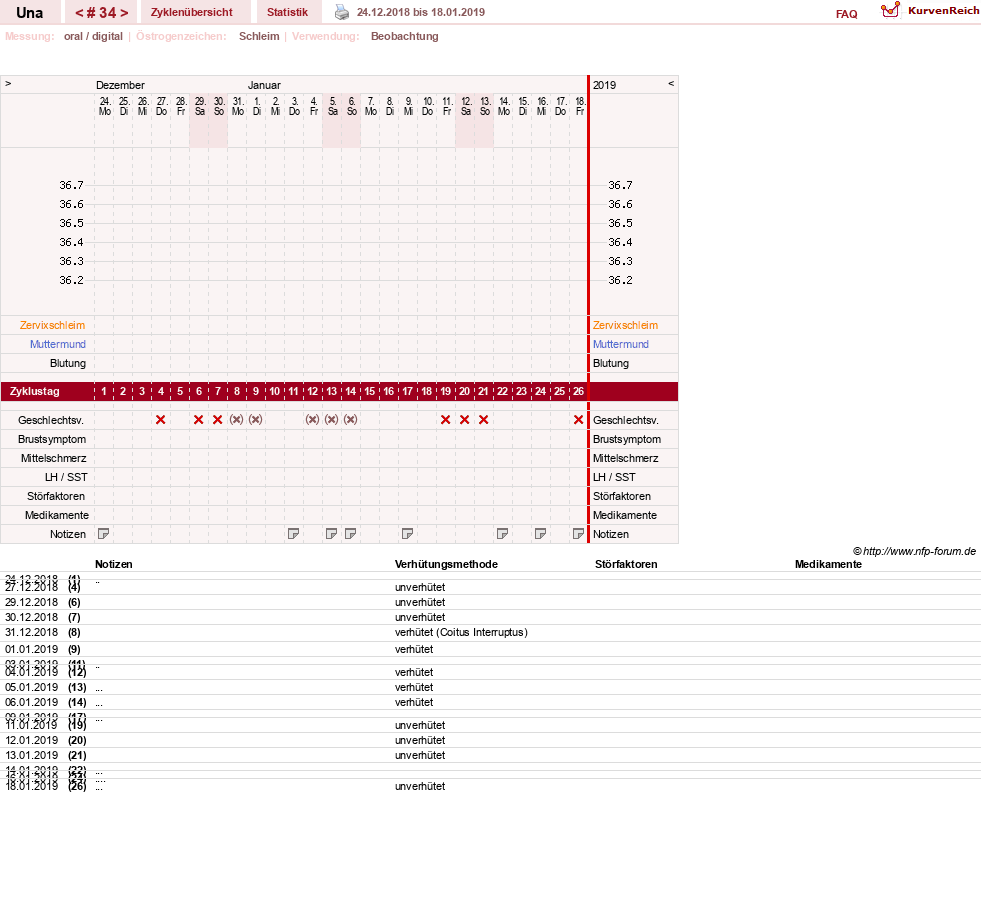Screen dimensions: 981x923
Task: Open note icon on cycle day 14
Action: pos(350,534)
